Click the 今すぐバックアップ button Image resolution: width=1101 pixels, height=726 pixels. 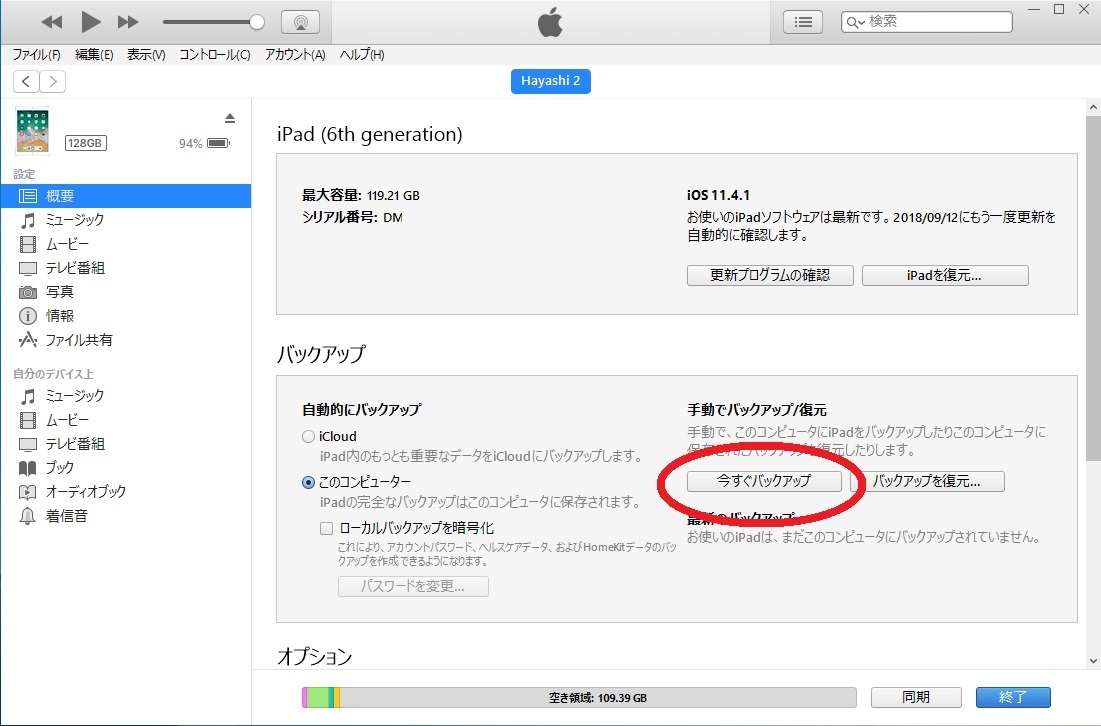click(764, 481)
